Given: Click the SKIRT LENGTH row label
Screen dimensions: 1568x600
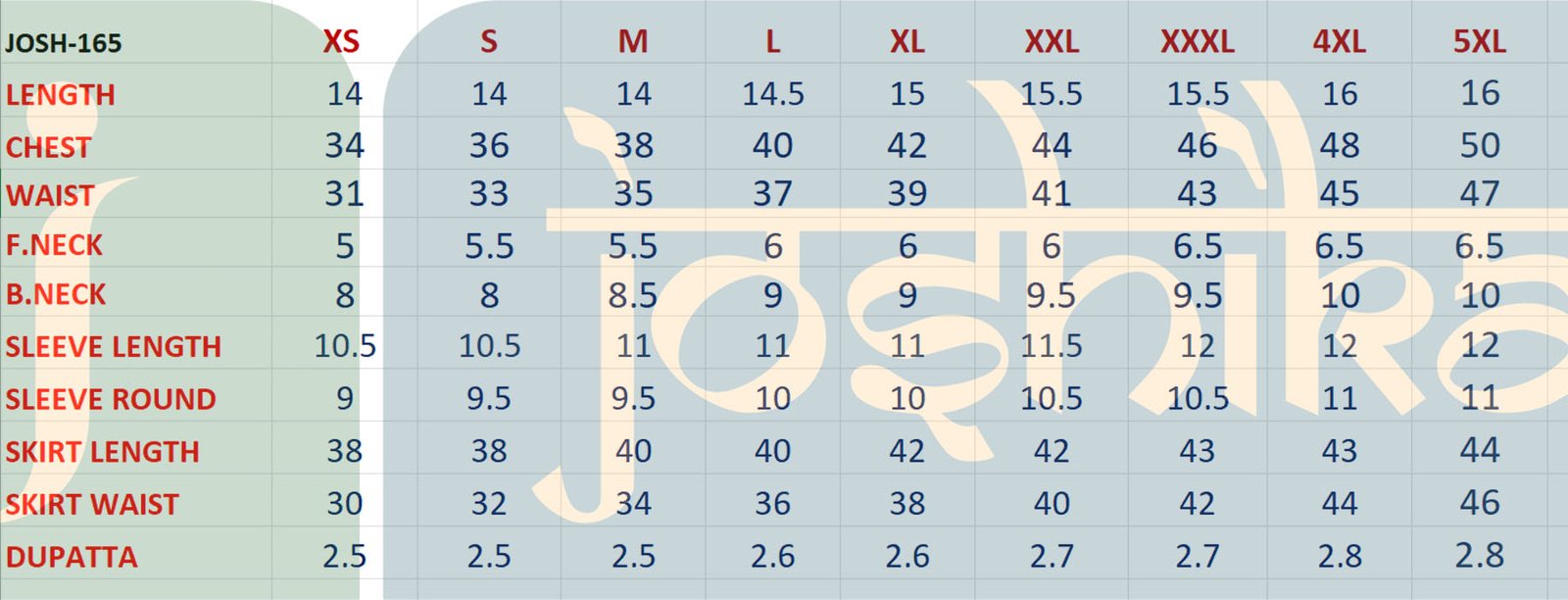Looking at the screenshot, I should coord(103,452).
